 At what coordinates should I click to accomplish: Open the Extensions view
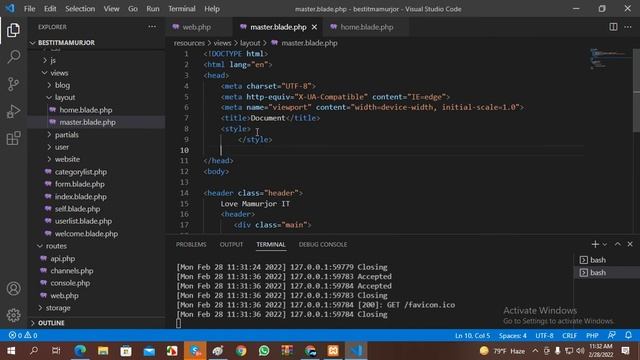(13, 138)
